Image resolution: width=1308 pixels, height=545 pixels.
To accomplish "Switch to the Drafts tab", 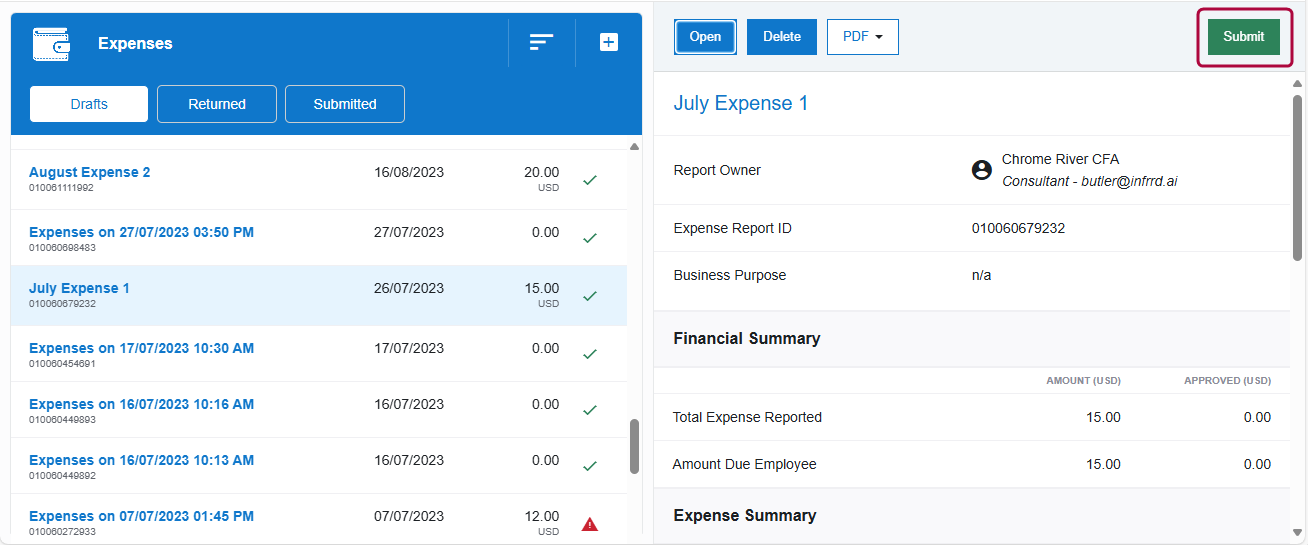I will 89,104.
